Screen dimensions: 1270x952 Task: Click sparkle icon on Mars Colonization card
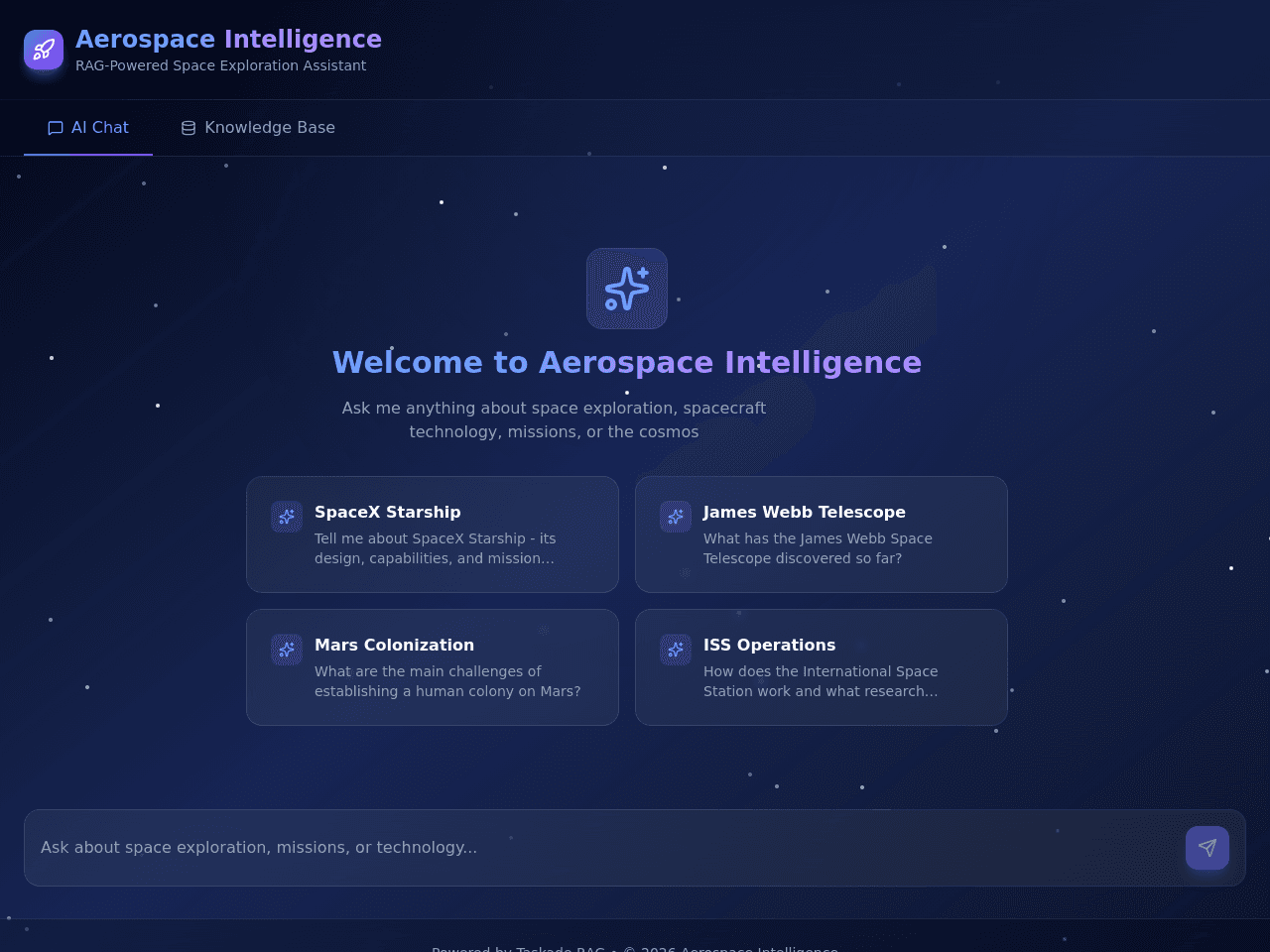tap(287, 650)
